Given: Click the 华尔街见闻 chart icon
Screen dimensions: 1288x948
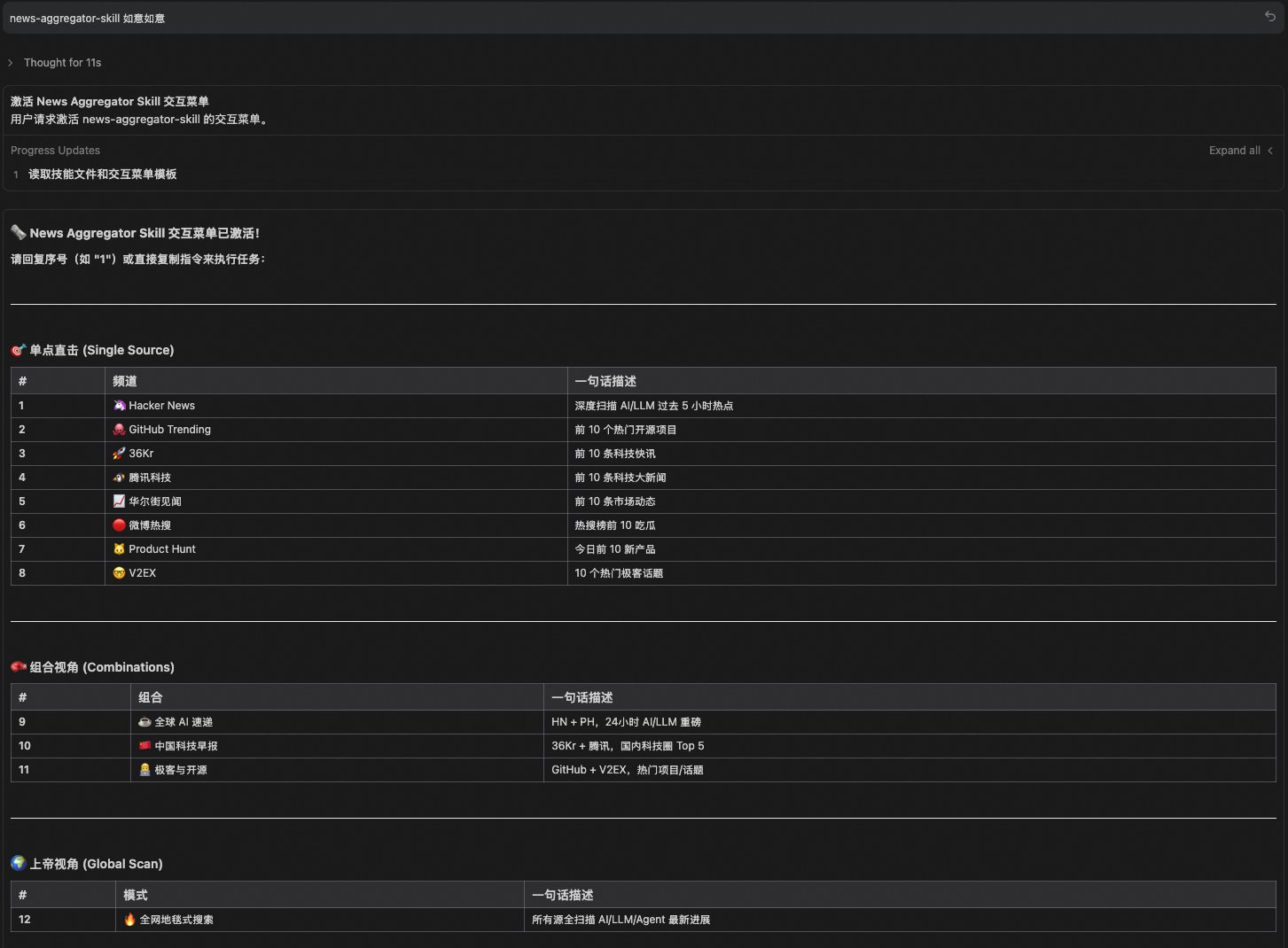Looking at the screenshot, I should pos(119,501).
